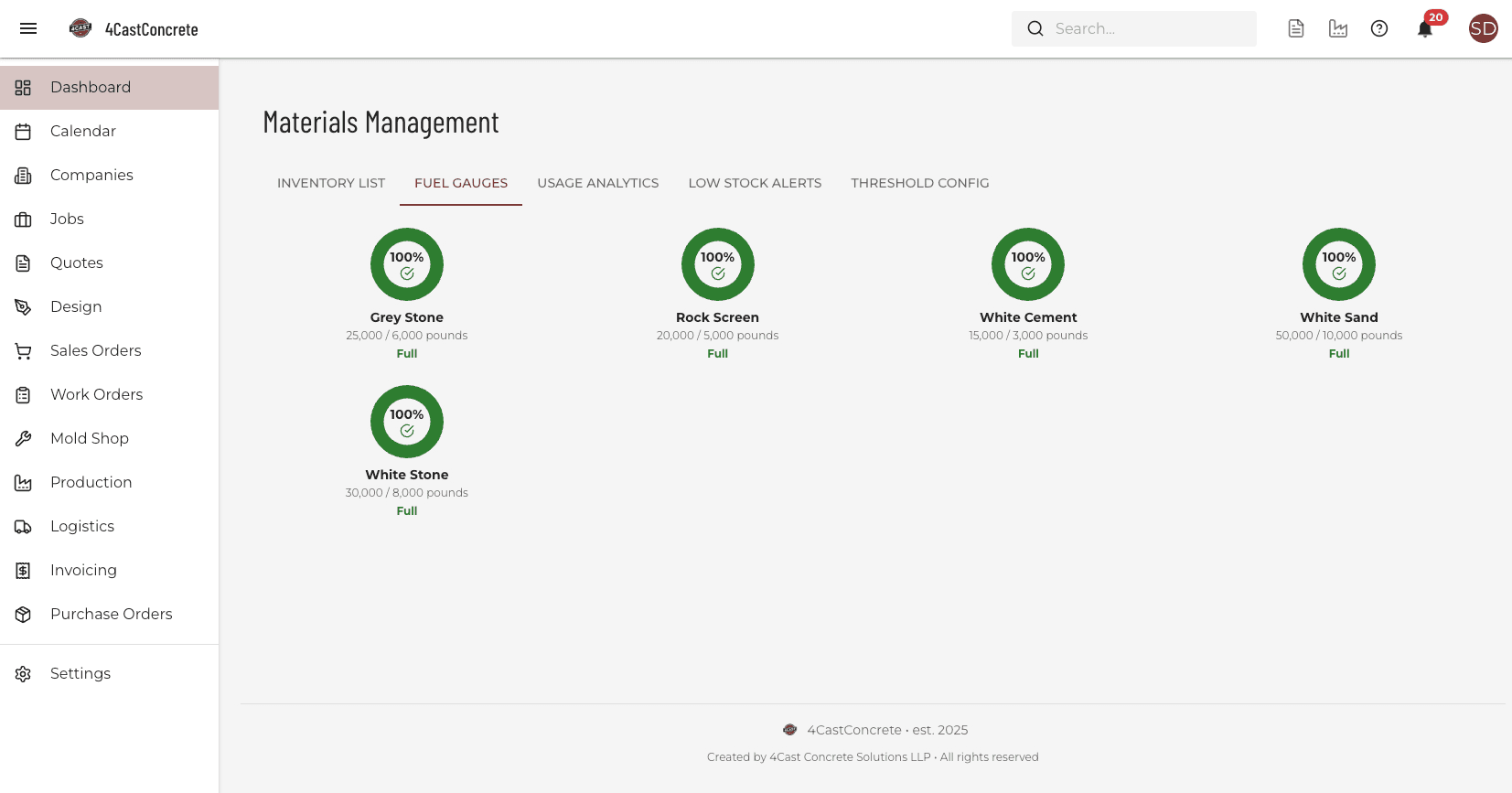Toggle the hamburger navigation menu
This screenshot has height=793, width=1512.
[28, 28]
